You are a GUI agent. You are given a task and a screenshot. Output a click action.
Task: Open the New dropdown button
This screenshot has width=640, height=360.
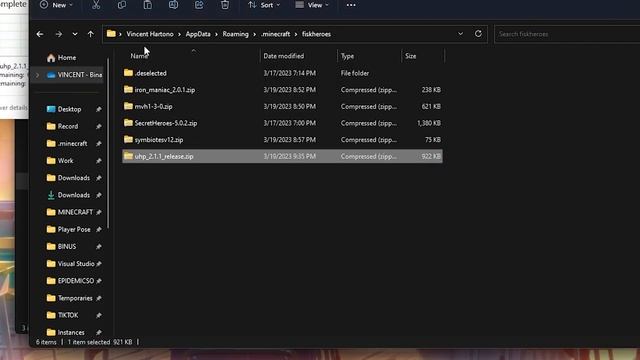[56, 5]
